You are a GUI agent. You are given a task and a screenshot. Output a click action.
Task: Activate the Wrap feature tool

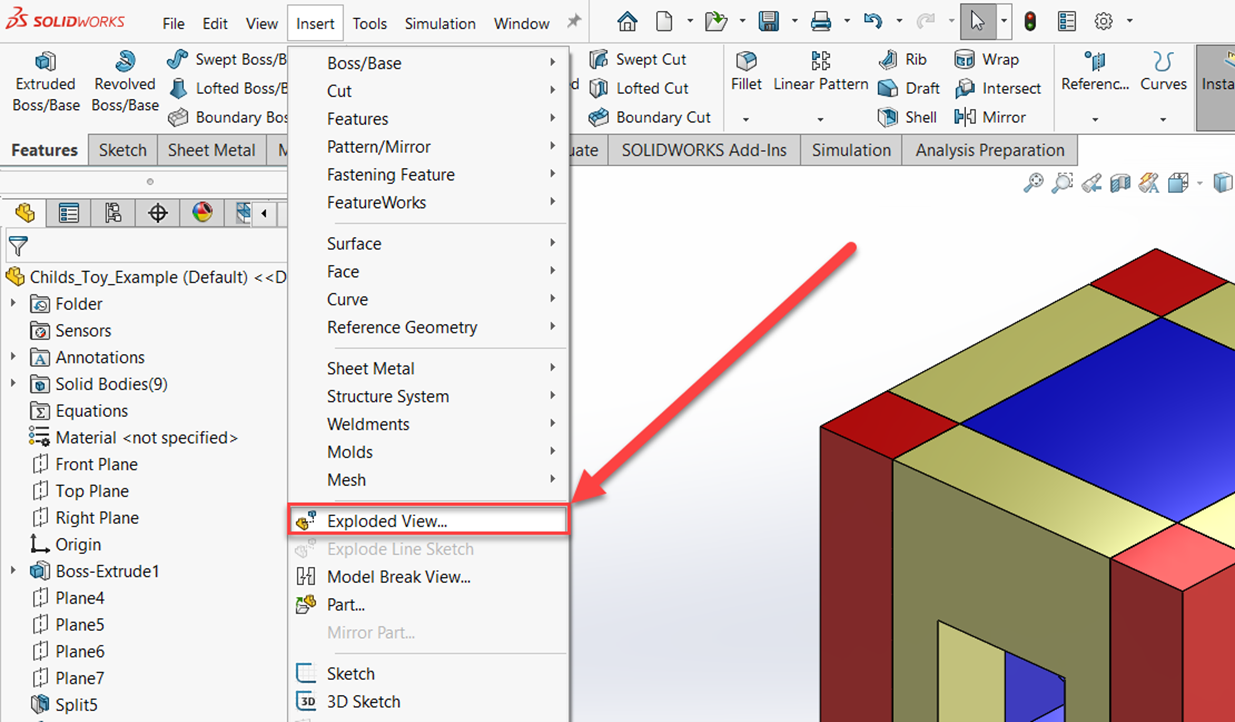(988, 59)
